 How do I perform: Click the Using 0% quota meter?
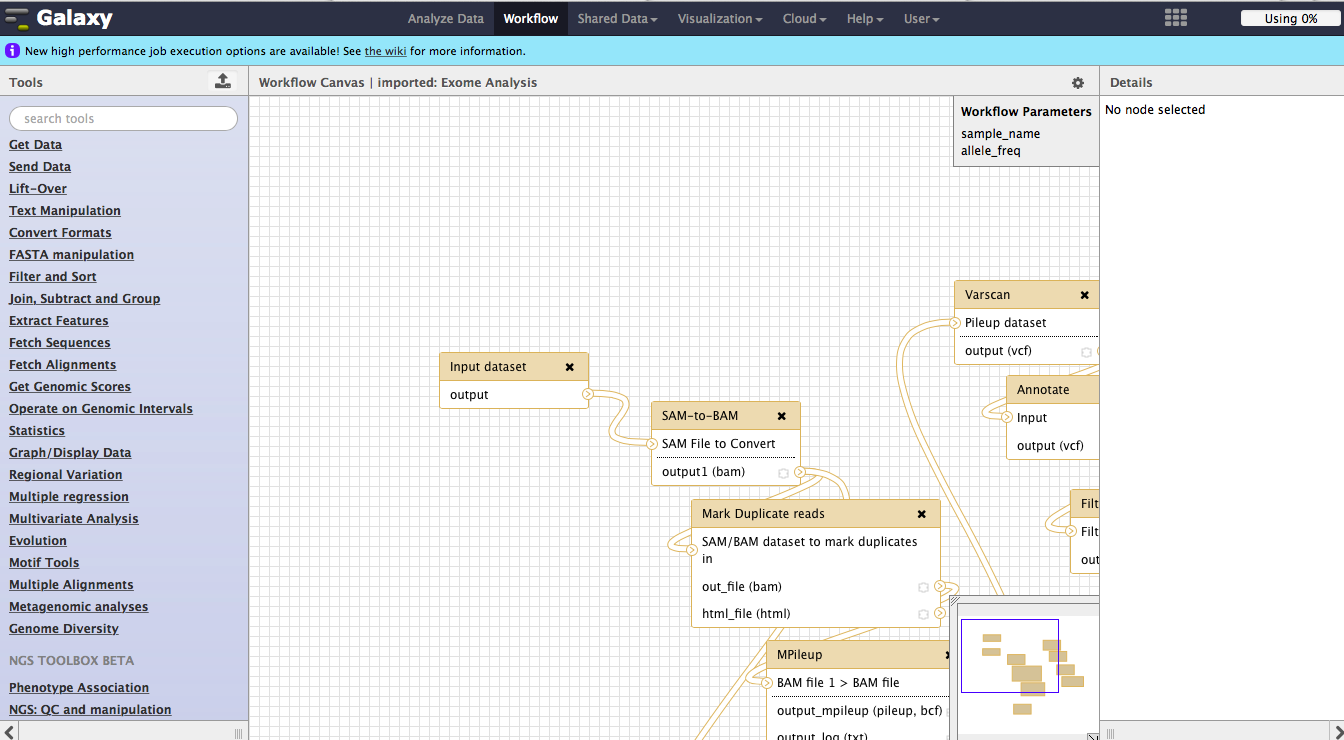click(1290, 18)
